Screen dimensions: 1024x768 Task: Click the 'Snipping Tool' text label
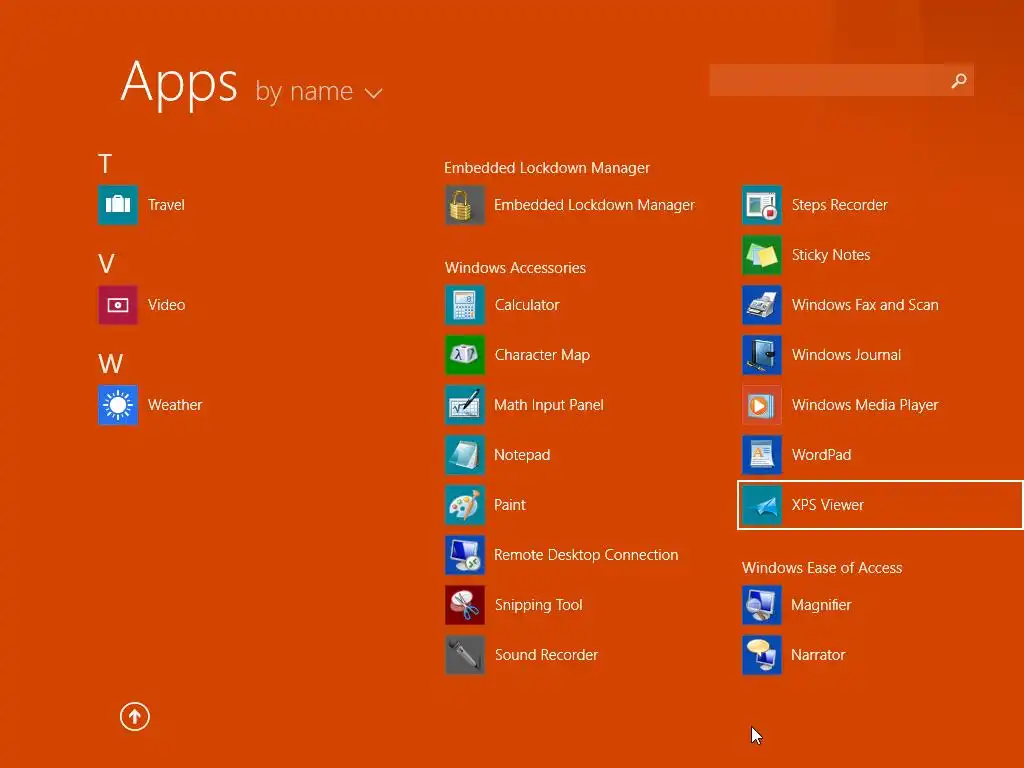(x=538, y=605)
